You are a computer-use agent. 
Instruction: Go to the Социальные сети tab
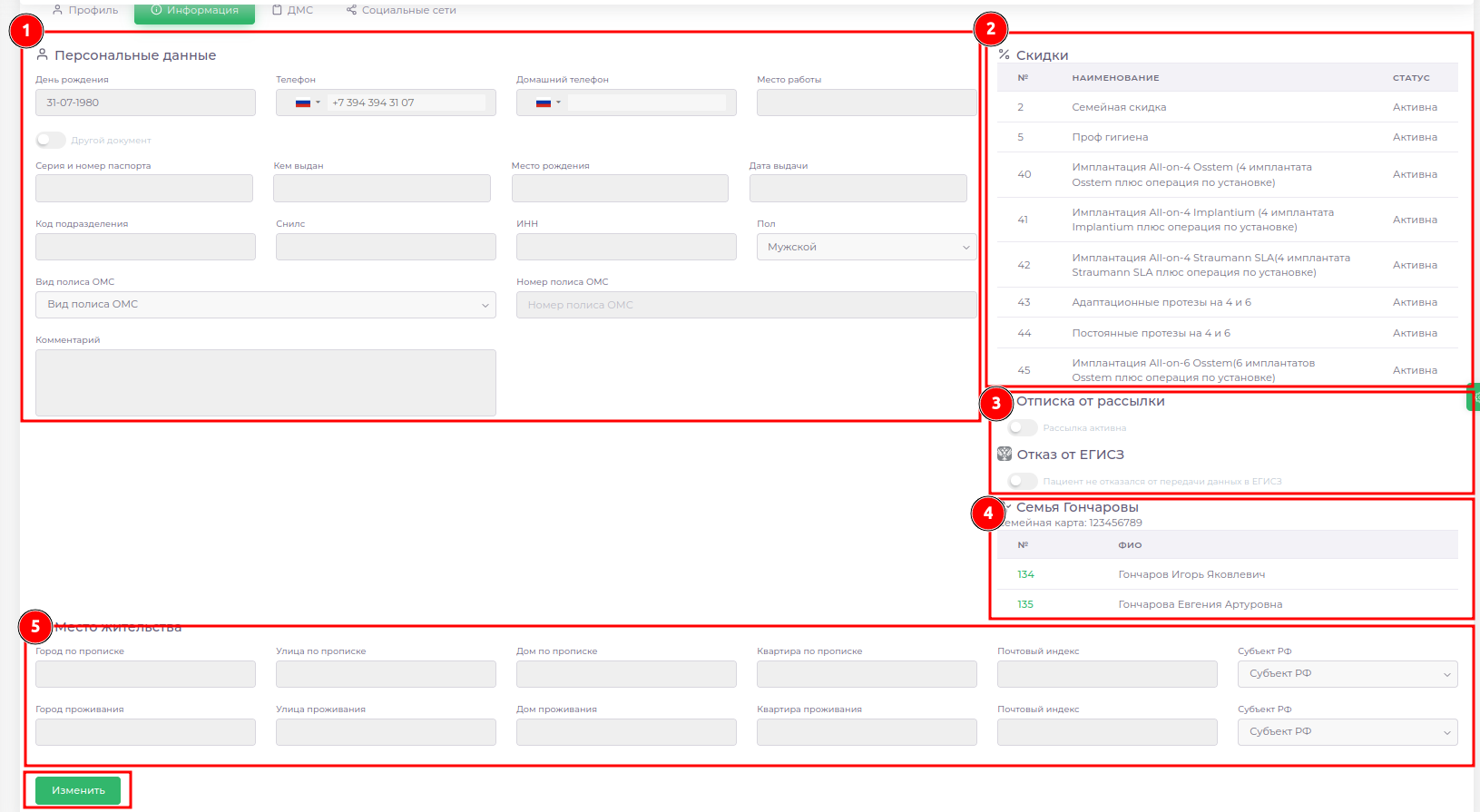pos(401,10)
